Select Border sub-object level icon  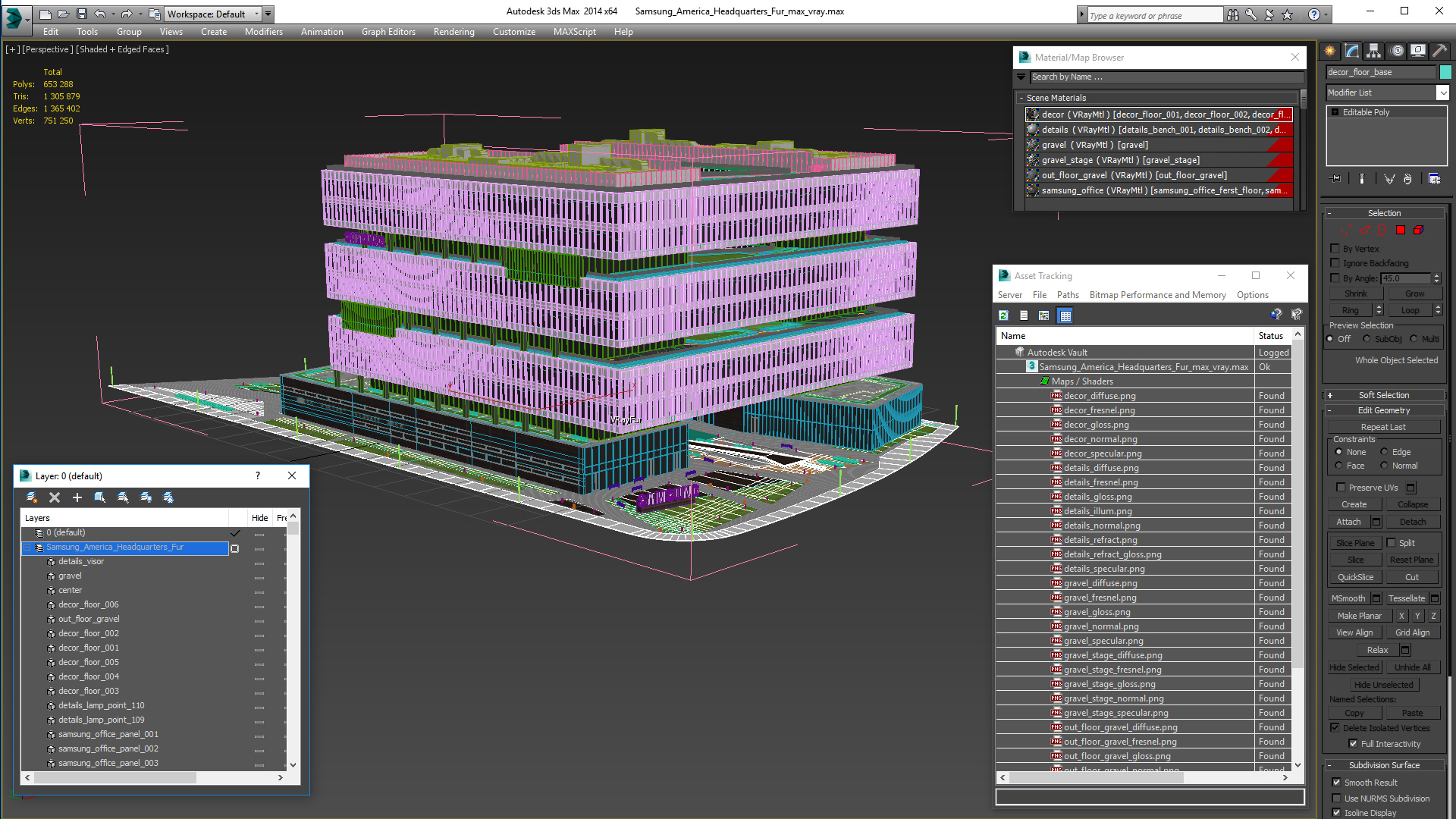tap(1382, 230)
